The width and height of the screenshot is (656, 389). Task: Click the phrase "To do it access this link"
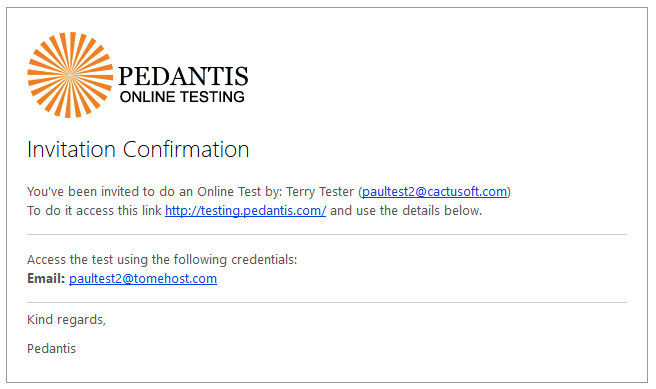94,210
